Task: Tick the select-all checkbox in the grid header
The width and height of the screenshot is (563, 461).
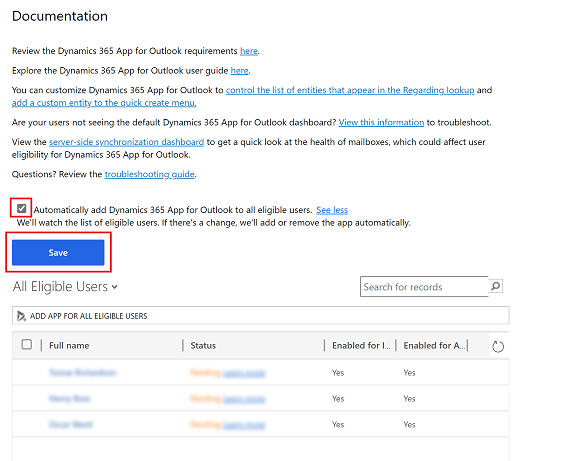Action: click(x=27, y=345)
